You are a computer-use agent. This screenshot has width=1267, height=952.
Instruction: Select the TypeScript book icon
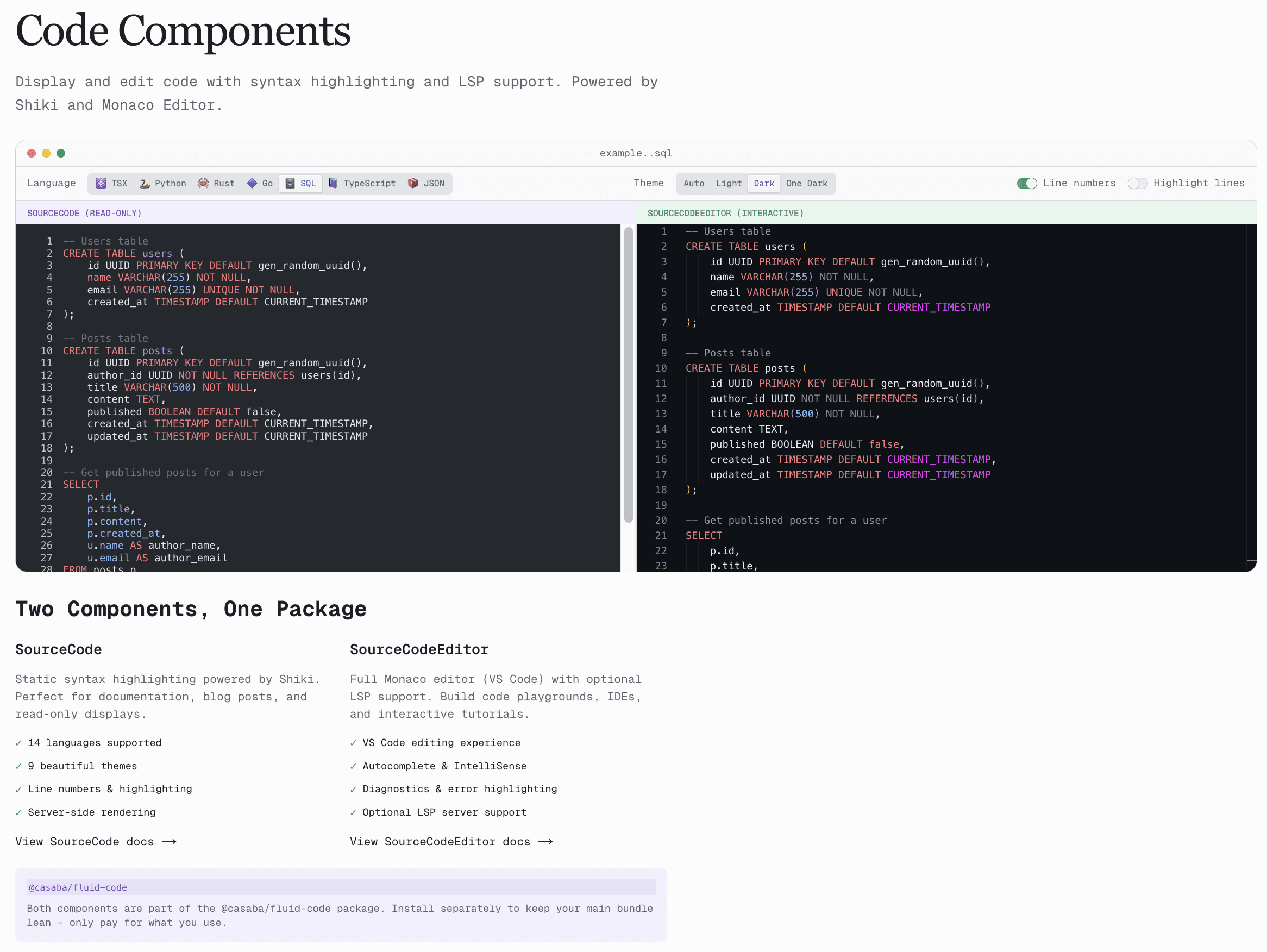click(334, 183)
